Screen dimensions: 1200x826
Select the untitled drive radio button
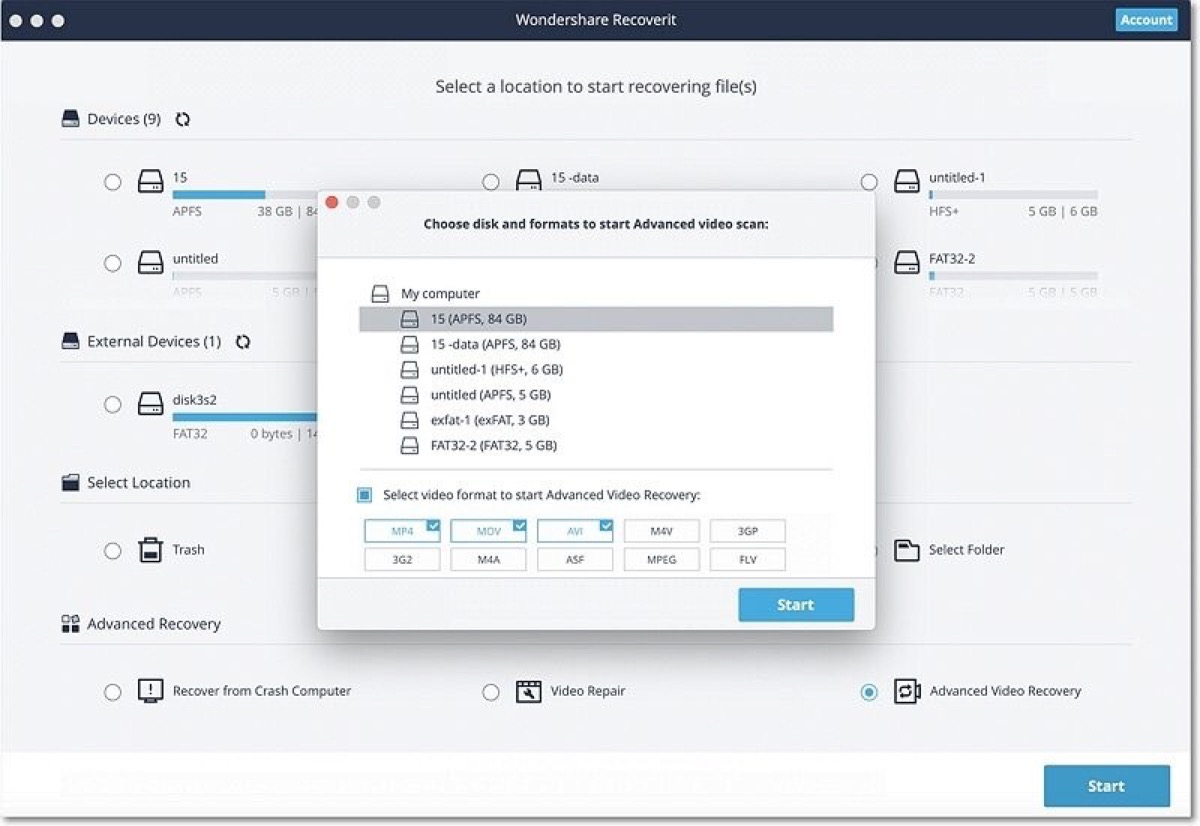click(x=113, y=263)
